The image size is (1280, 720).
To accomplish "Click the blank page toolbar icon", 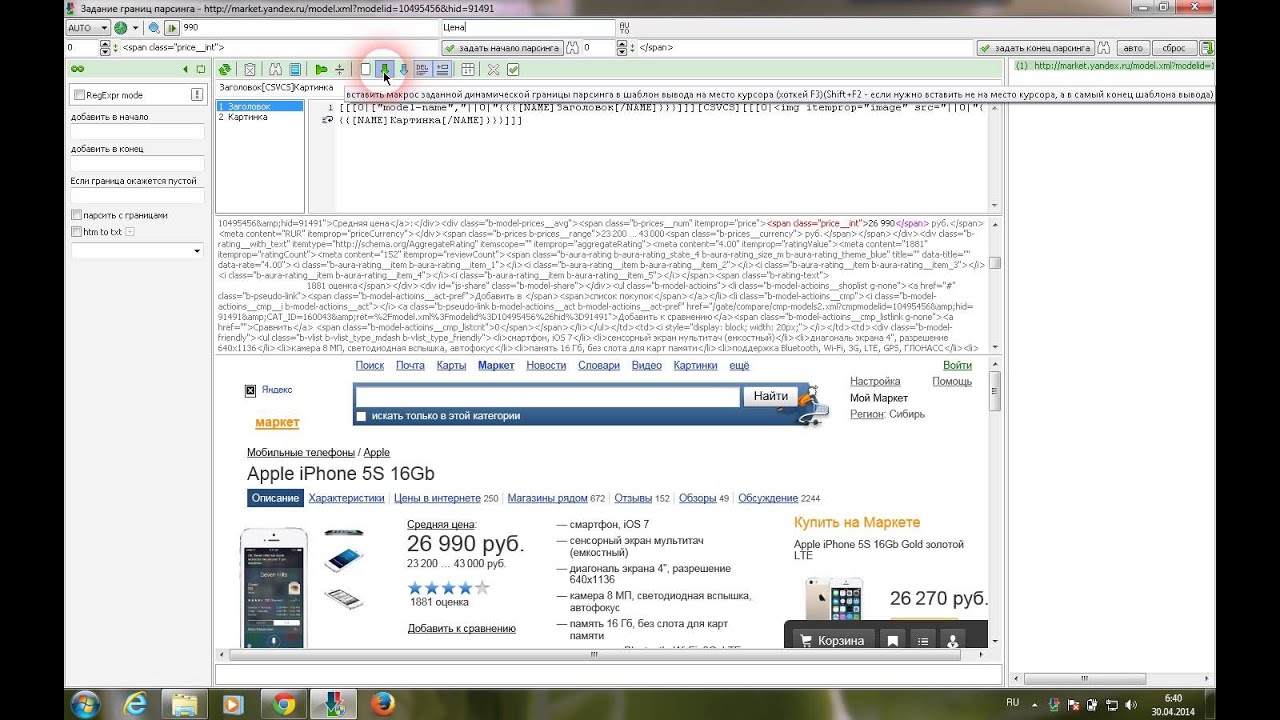I will [x=365, y=69].
